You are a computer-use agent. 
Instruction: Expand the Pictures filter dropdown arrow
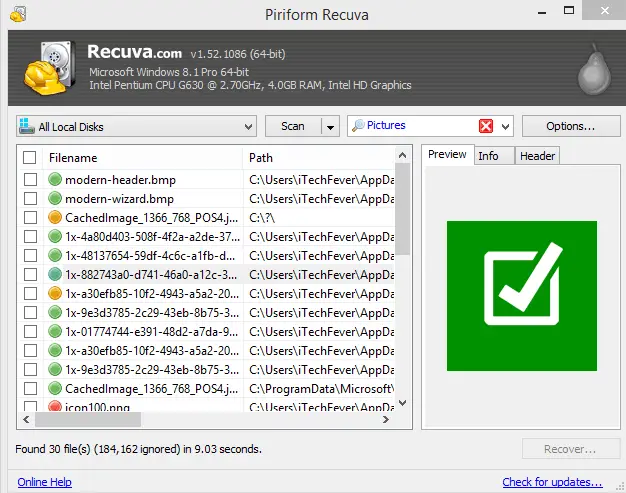[x=505, y=127]
